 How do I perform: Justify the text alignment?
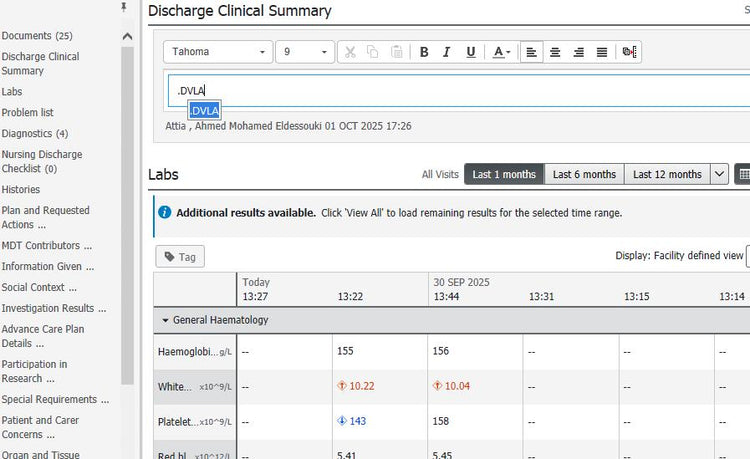point(602,52)
